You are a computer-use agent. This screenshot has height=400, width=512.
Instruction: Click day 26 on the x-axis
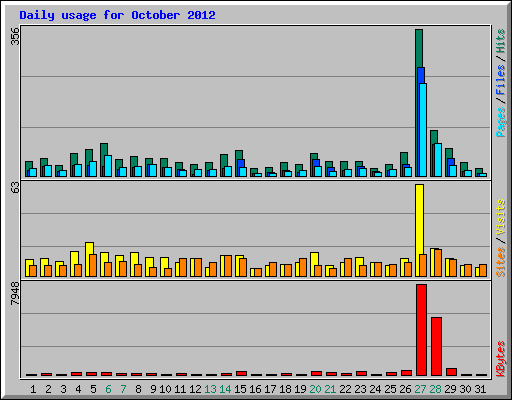(405, 389)
